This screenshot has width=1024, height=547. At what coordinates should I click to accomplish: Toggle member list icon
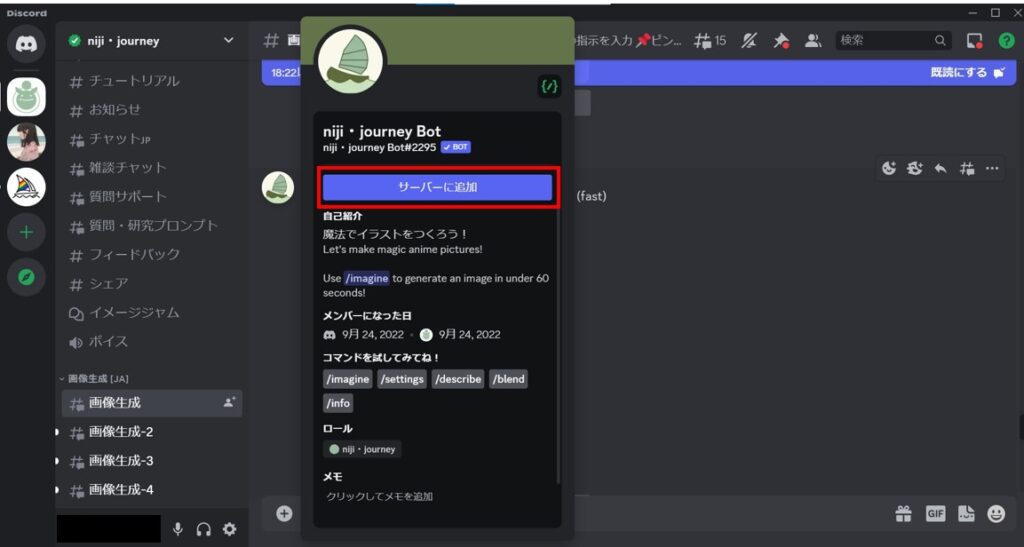pos(813,40)
